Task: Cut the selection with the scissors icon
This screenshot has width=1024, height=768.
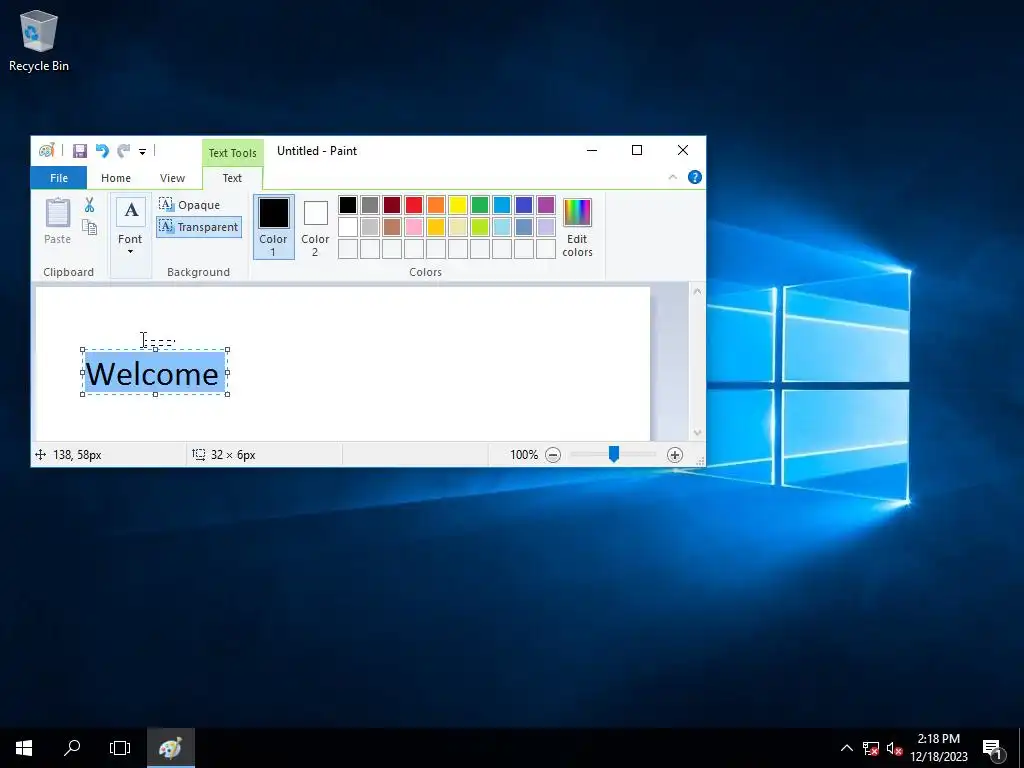Action: click(x=89, y=205)
